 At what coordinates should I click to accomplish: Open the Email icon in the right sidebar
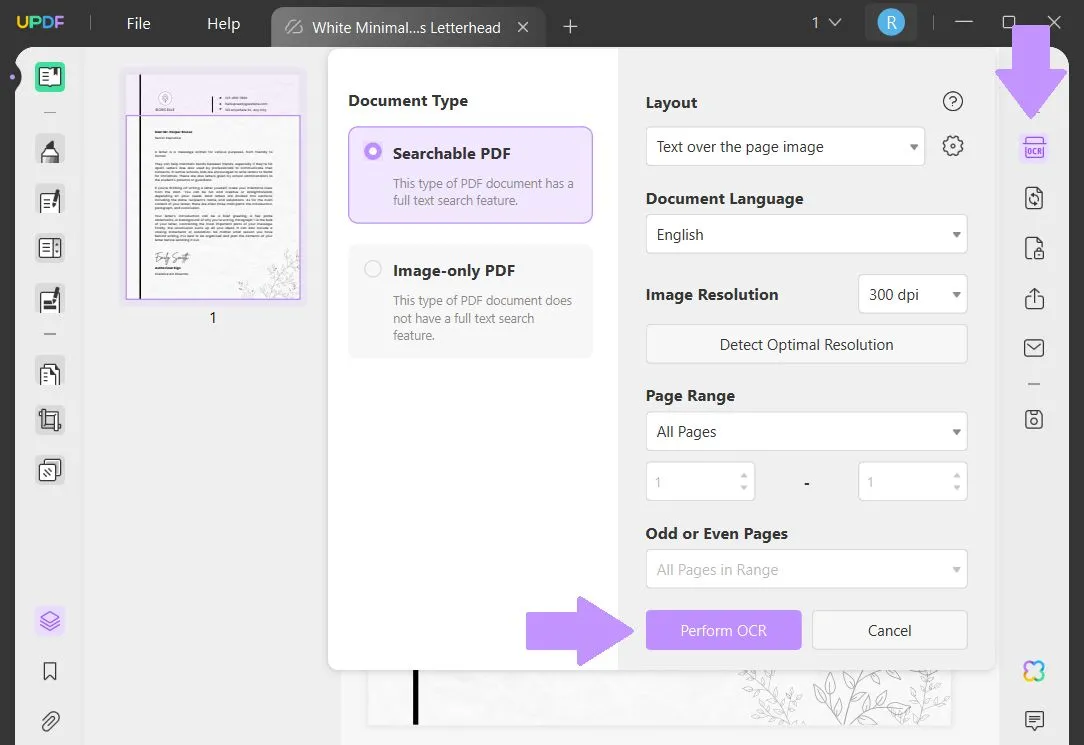1034,348
